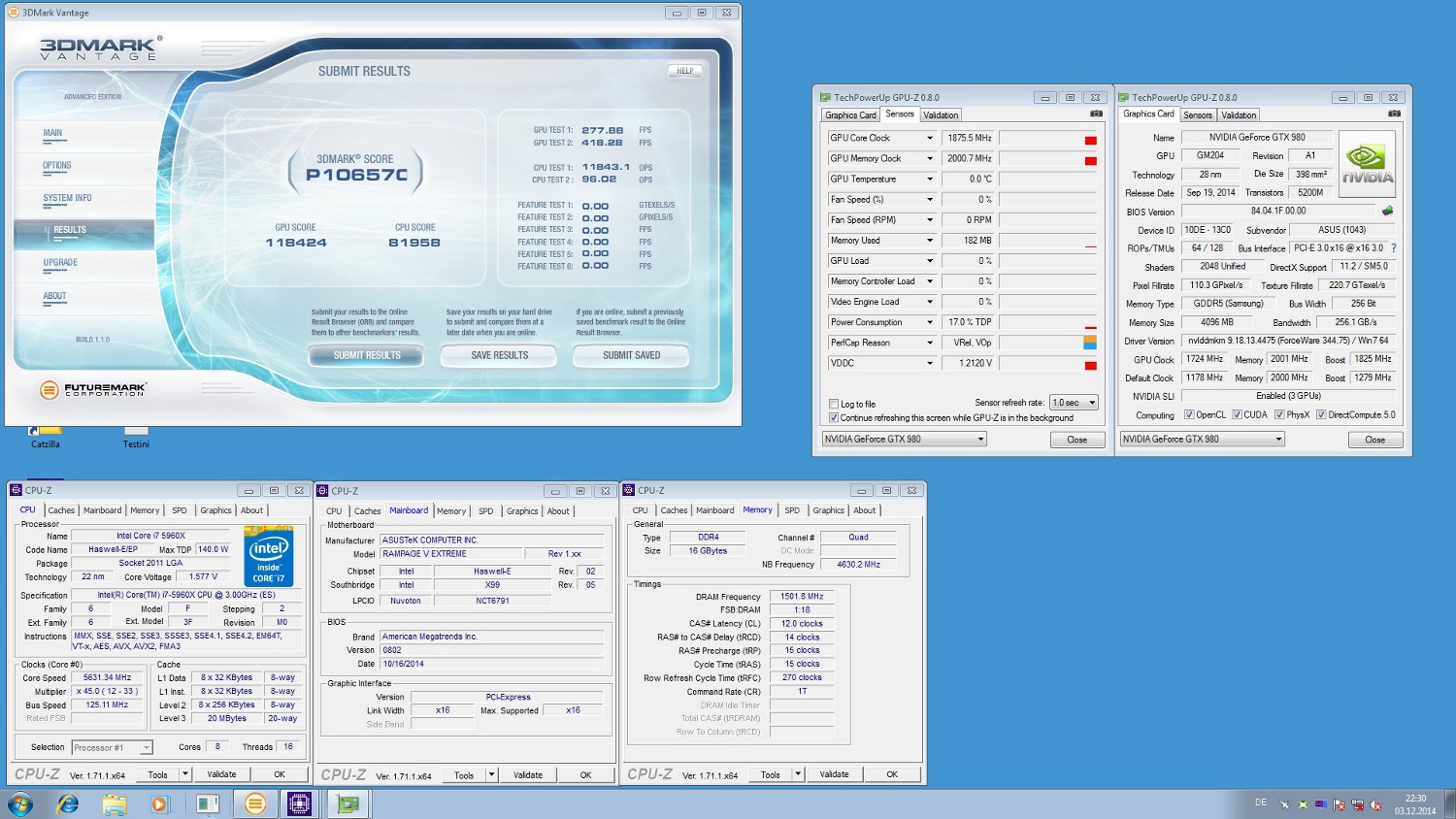Click the 3DMark score P10657C
Image resolution: width=1456 pixels, height=819 pixels.
coord(357,175)
